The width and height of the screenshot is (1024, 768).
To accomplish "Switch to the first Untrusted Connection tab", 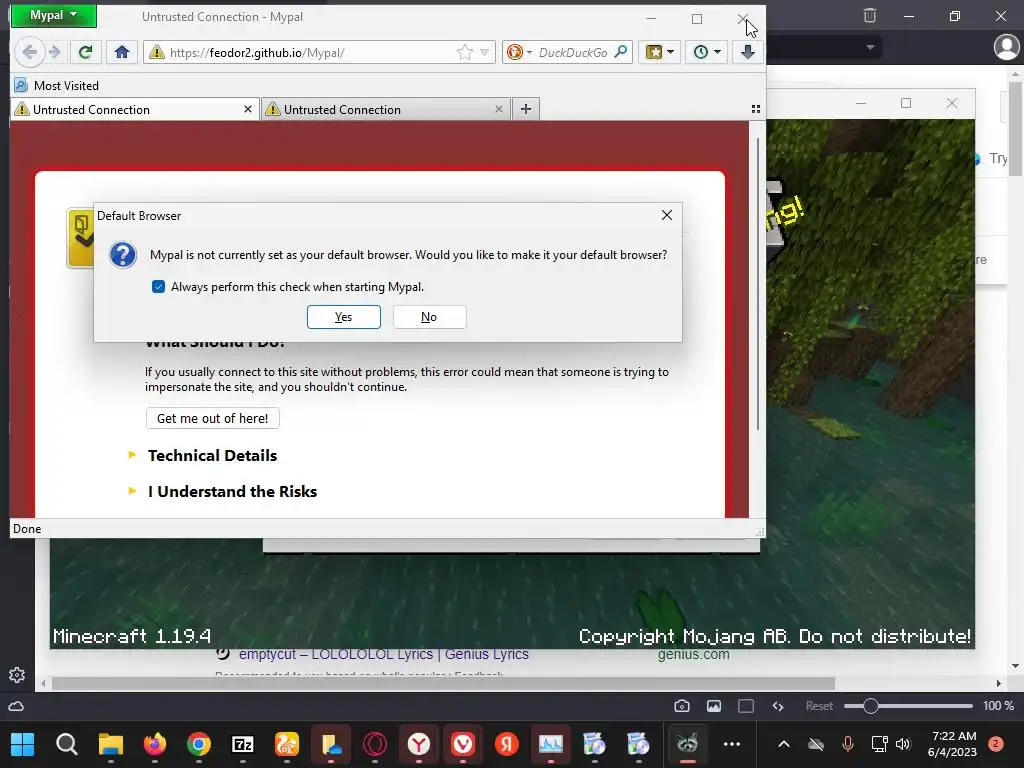I will (x=134, y=110).
